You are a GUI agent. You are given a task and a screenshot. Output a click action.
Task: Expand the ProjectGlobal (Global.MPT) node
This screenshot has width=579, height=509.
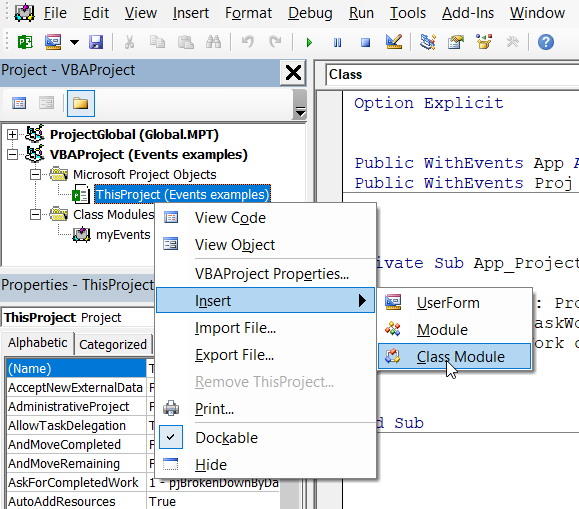click(x=12, y=134)
